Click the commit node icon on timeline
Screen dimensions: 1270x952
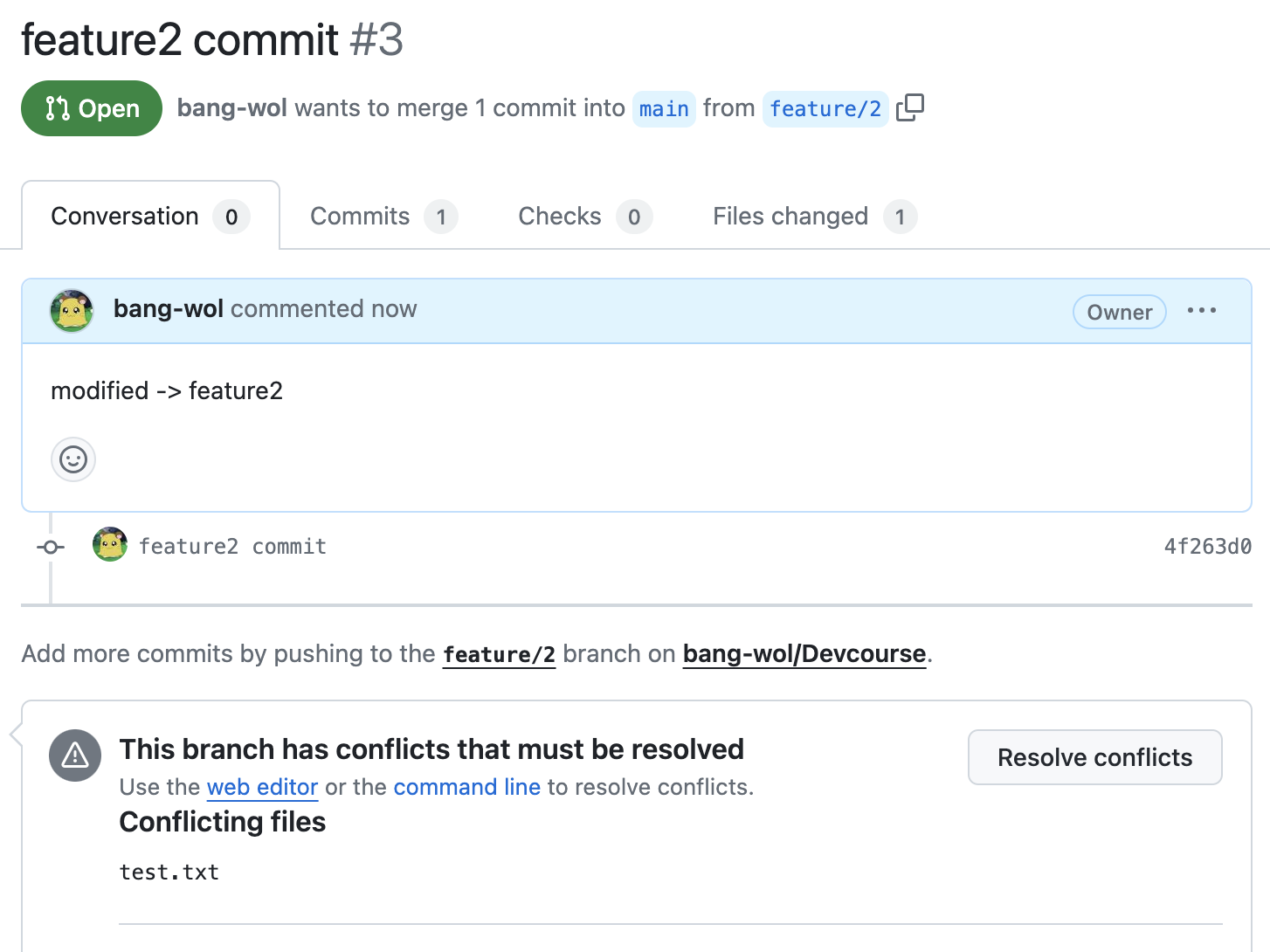tap(51, 548)
